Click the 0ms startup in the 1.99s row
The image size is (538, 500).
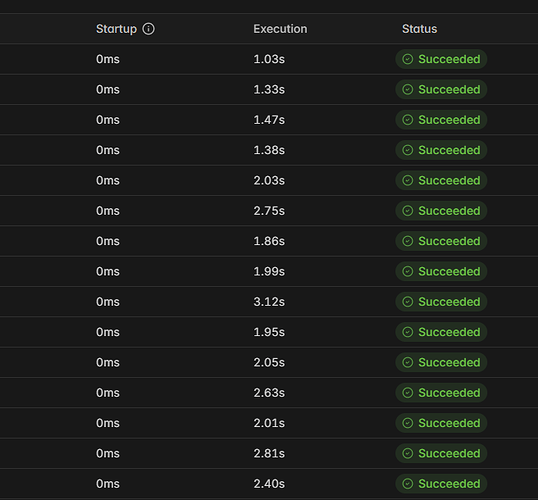(x=108, y=271)
